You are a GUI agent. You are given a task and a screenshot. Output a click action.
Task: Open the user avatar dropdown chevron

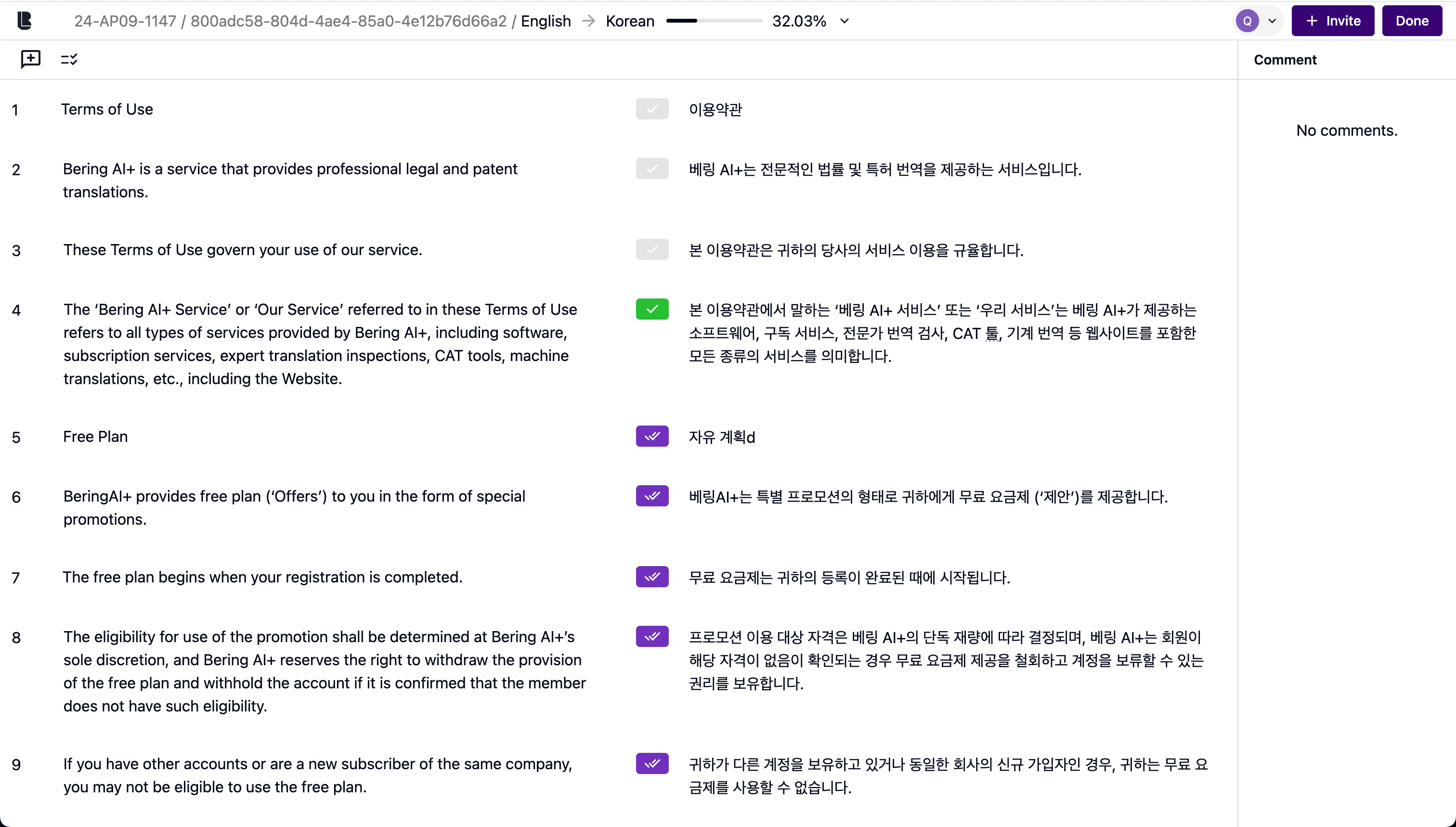click(1272, 21)
